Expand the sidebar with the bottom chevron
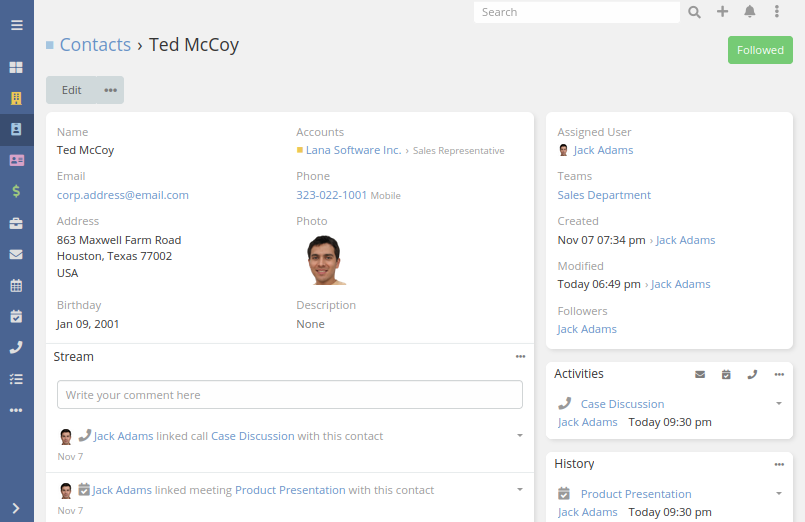The image size is (805, 522). pyautogui.click(x=16, y=508)
